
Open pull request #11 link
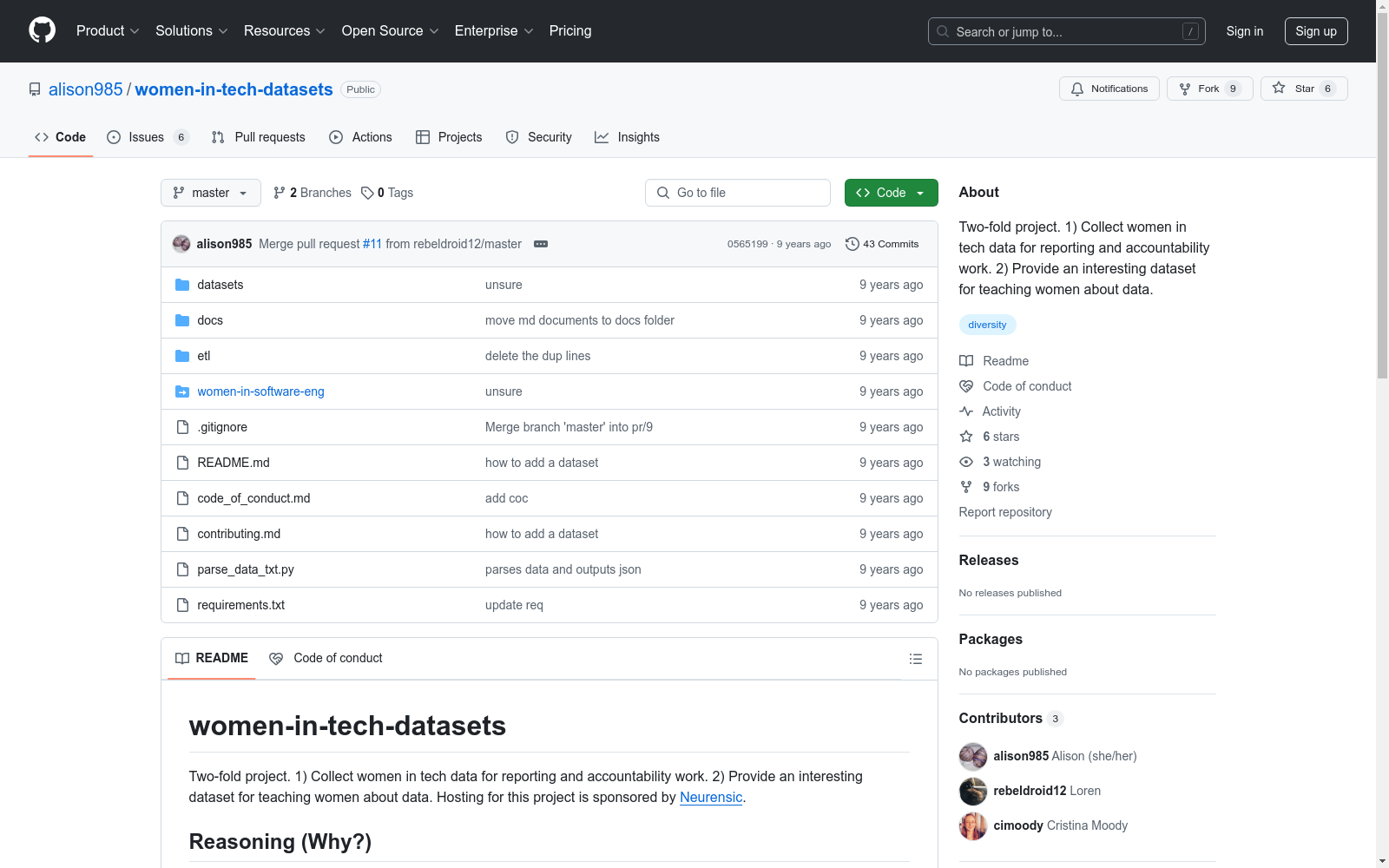372,244
